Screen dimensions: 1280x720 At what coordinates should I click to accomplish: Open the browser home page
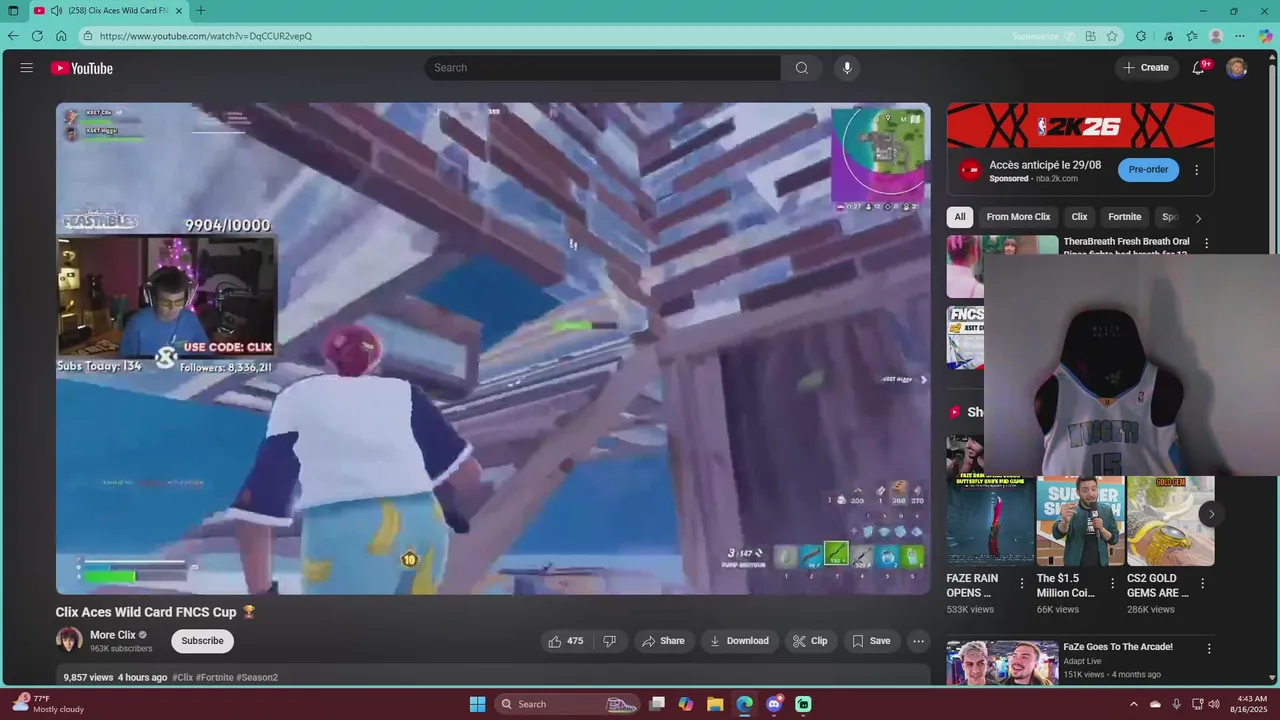(61, 36)
